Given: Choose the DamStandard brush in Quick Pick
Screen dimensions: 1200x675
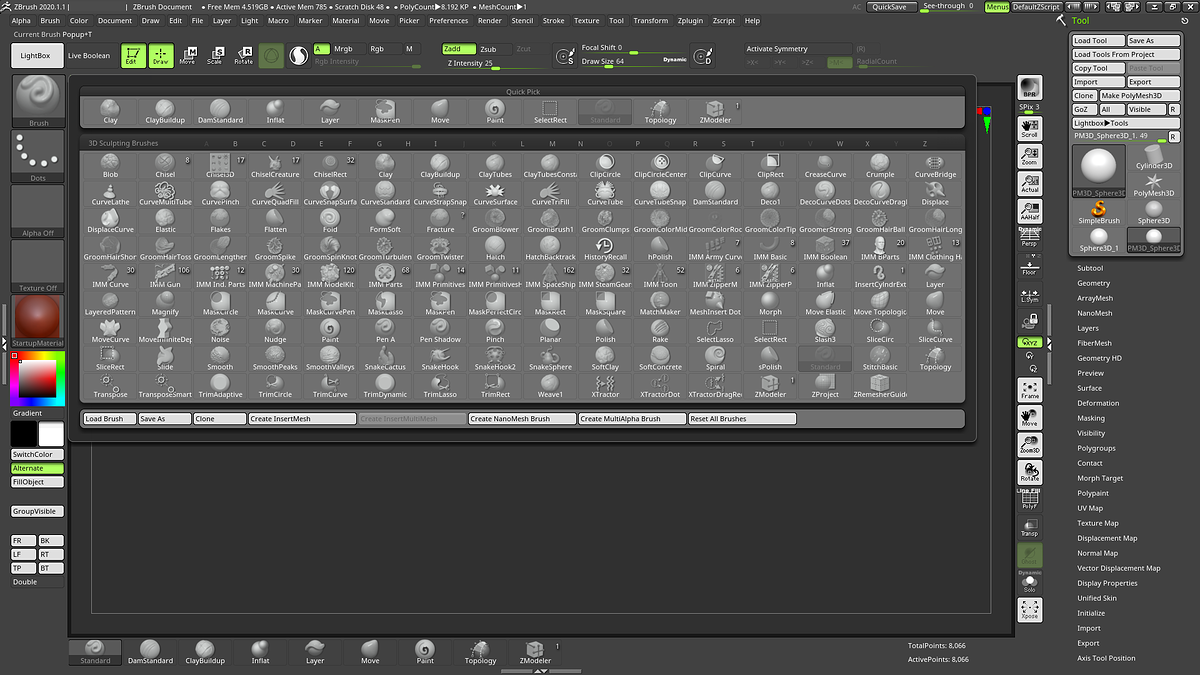Looking at the screenshot, I should tap(220, 111).
